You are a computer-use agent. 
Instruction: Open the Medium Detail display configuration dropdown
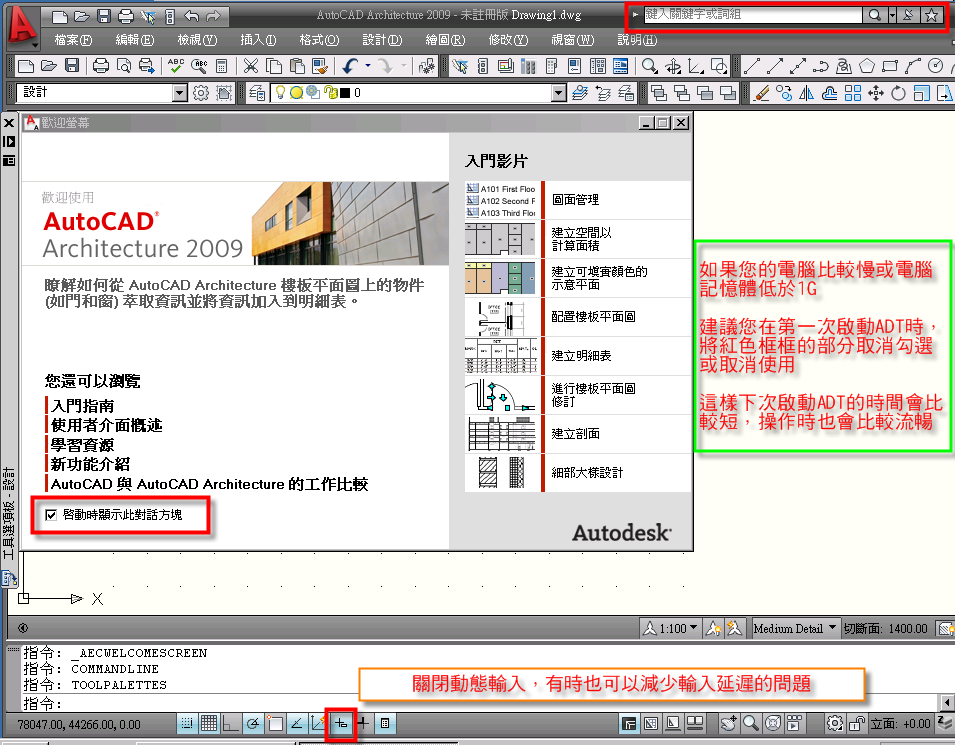click(794, 628)
